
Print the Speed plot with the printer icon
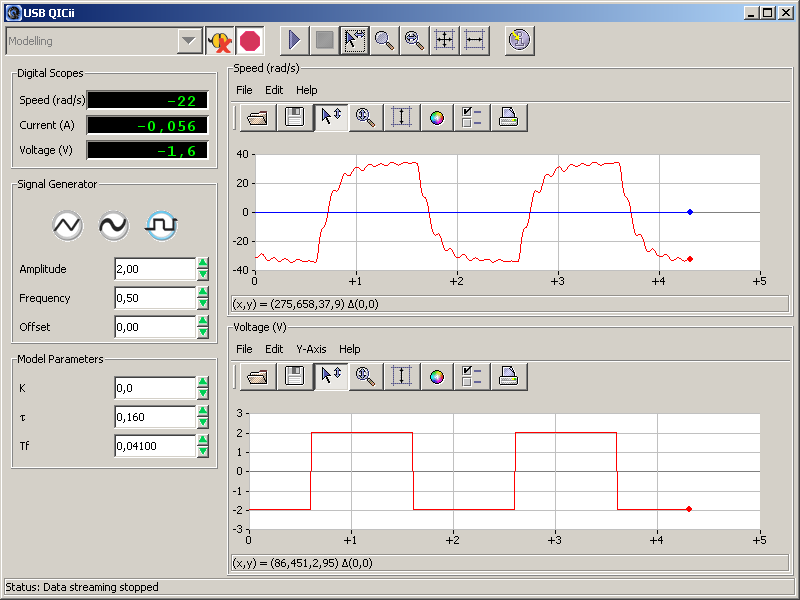pos(509,118)
